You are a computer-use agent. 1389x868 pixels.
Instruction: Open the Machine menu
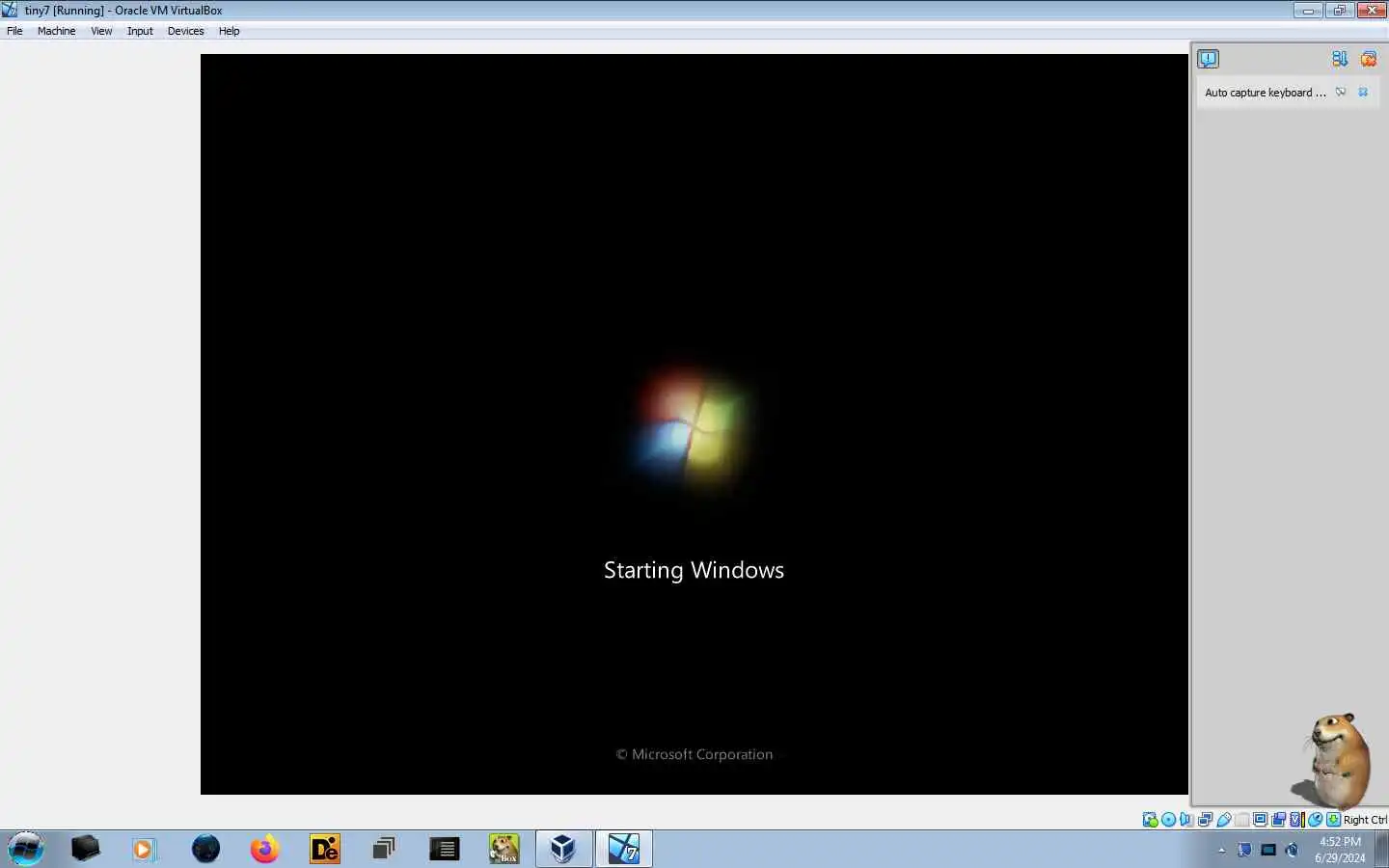pos(56,31)
